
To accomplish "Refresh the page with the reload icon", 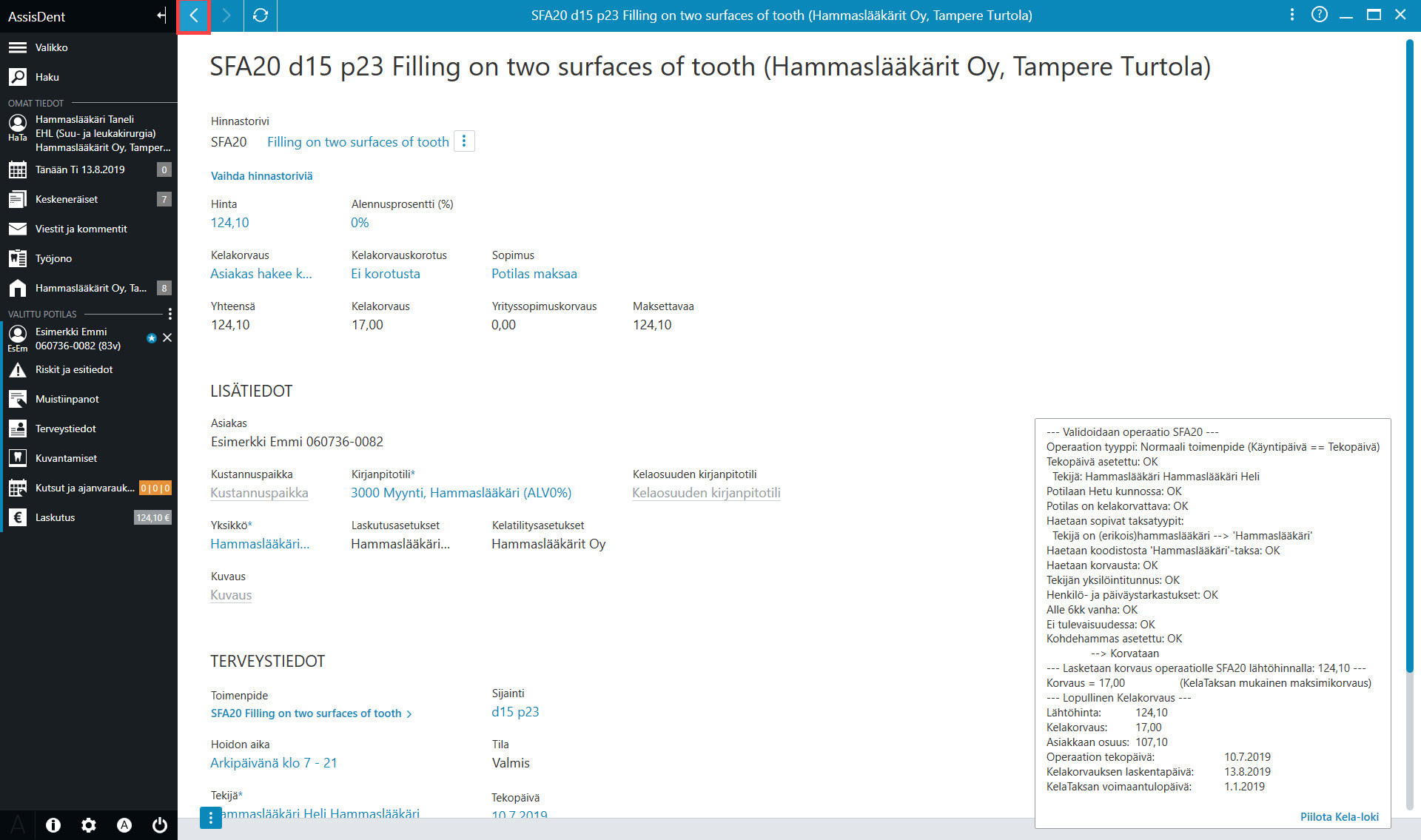I will tap(260, 16).
